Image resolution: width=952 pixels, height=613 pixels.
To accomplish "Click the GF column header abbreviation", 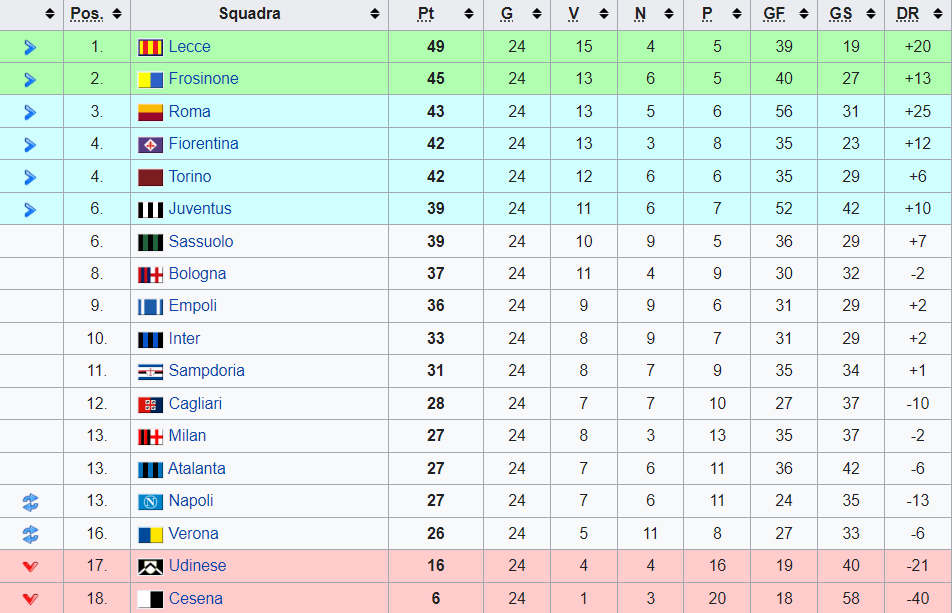I will tap(774, 13).
